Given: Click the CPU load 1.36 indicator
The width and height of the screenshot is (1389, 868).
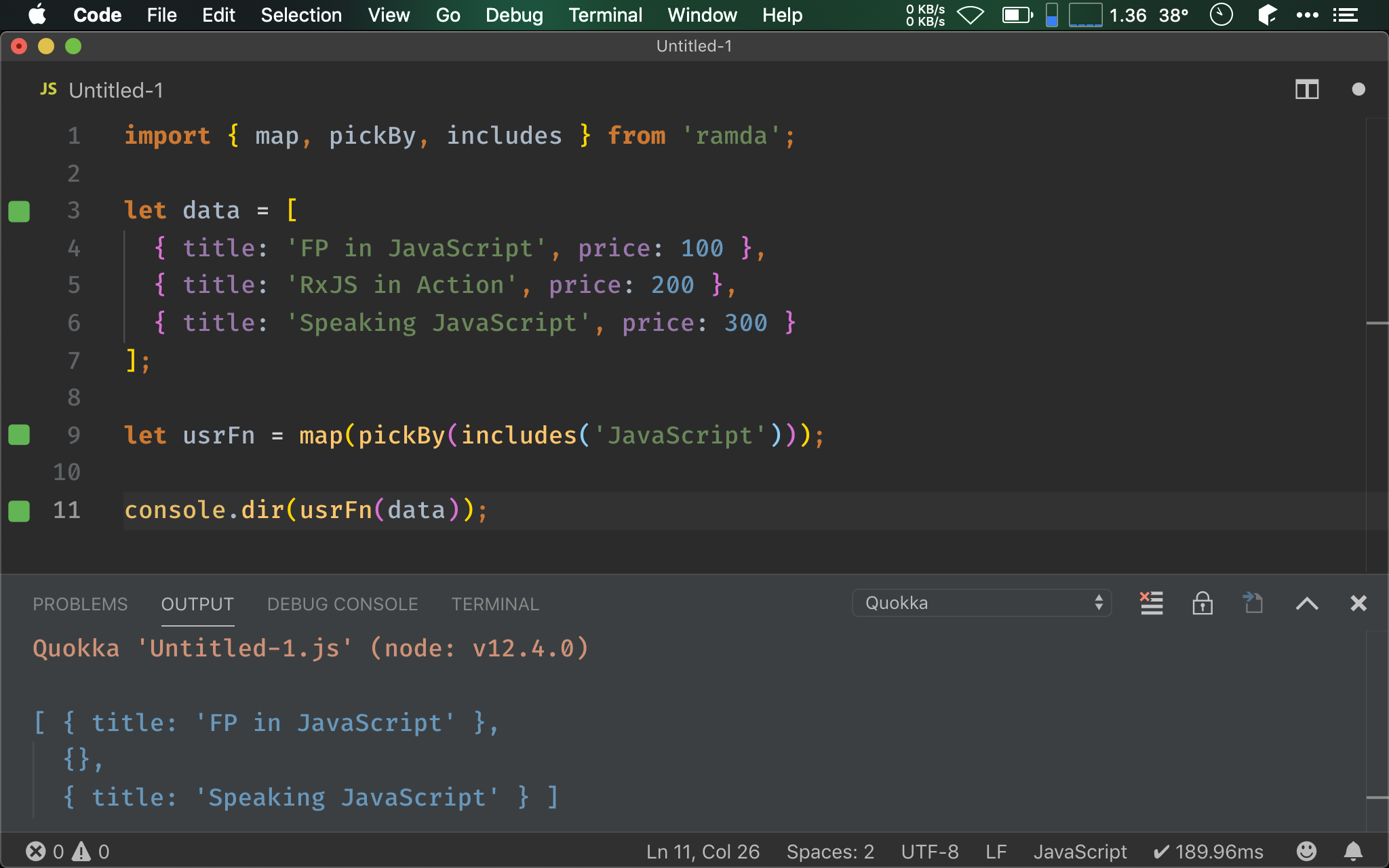Looking at the screenshot, I should point(1127,15).
